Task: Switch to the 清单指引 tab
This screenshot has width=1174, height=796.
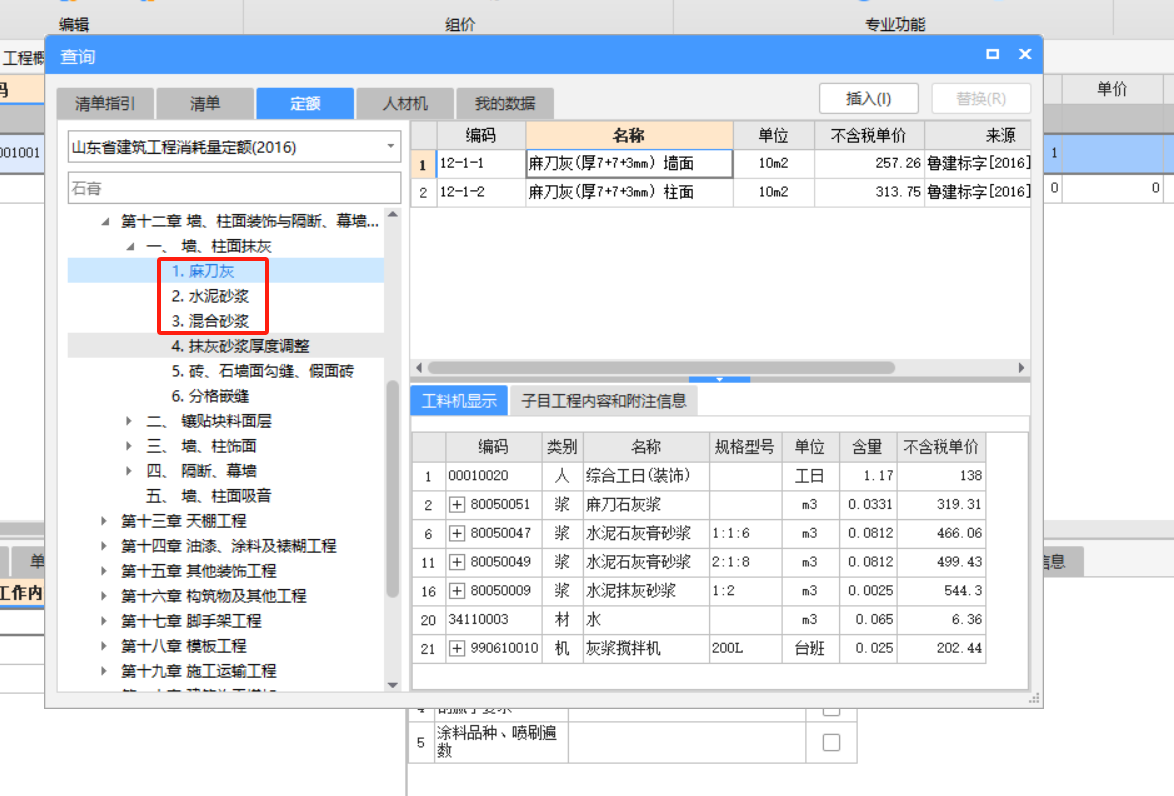Action: pyautogui.click(x=106, y=103)
